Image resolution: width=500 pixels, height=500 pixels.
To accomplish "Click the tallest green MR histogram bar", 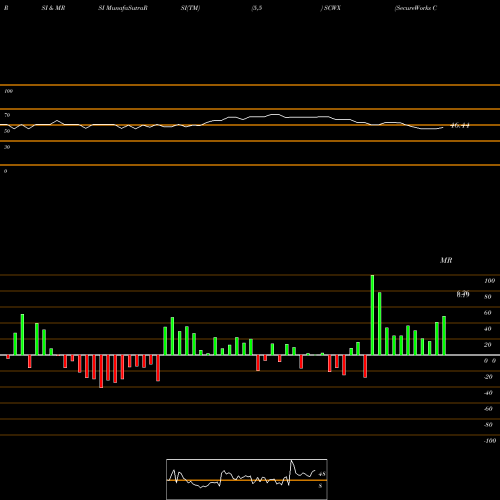I will (372, 315).
